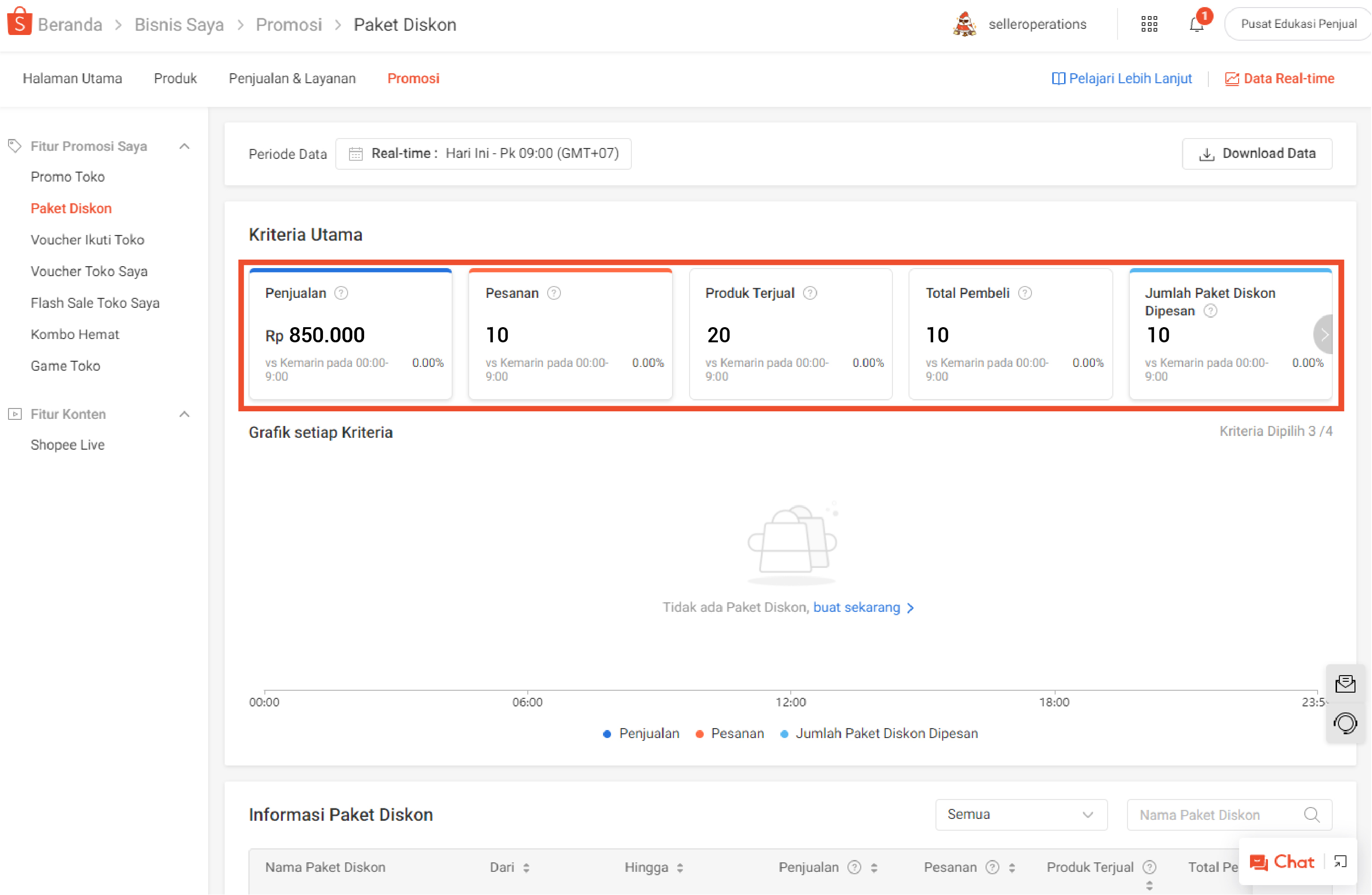Toggle the Penjualan criteria card
The image size is (1372, 895).
click(x=350, y=334)
